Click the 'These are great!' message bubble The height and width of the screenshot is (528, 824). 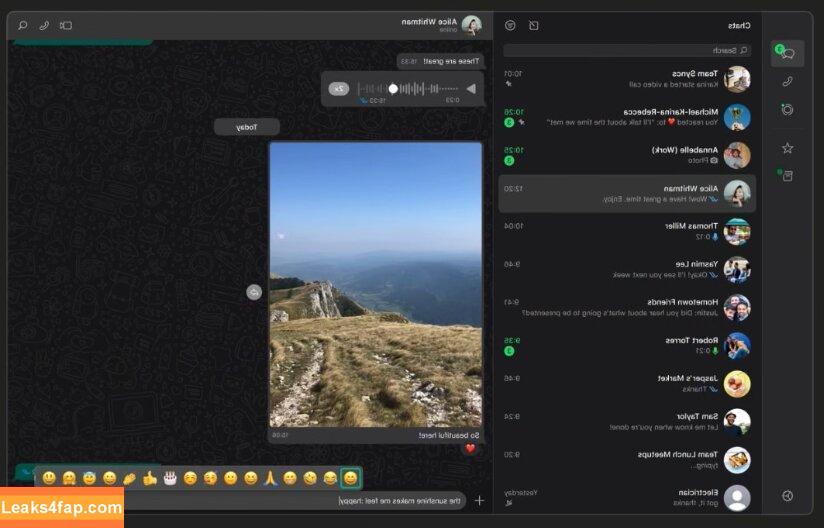coord(440,61)
